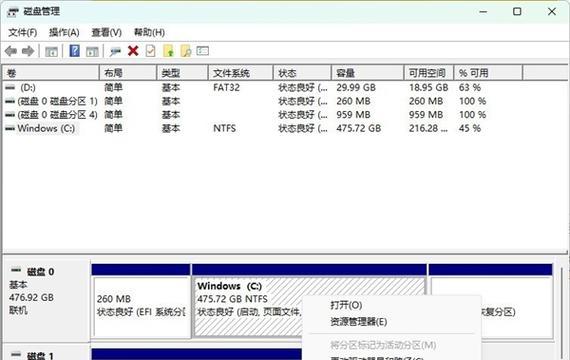Viewport: 570px width, 360px height.
Task: Open the 操作(A) menu
Action: click(x=64, y=32)
